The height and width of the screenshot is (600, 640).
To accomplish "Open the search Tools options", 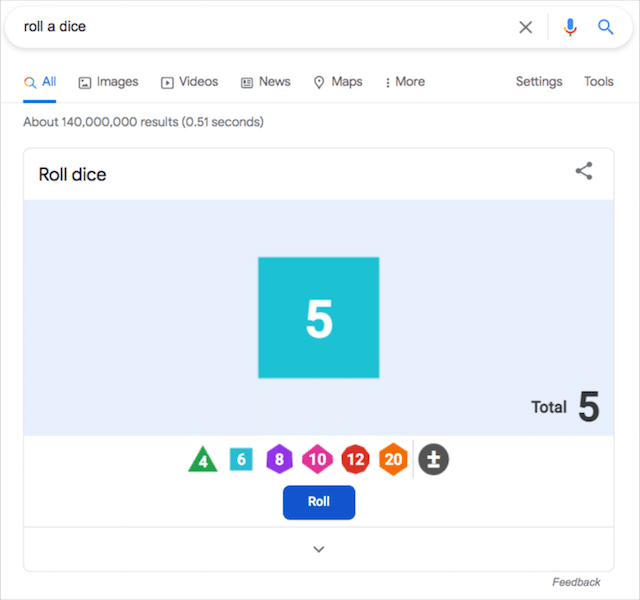I will 599,82.
